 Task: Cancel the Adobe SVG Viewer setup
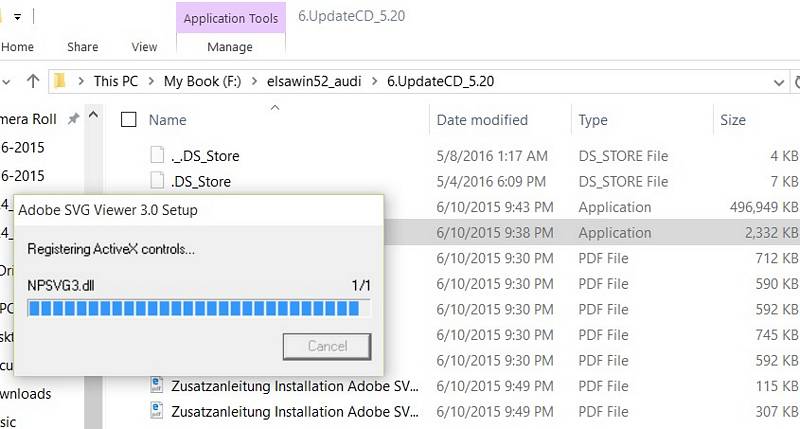click(327, 346)
